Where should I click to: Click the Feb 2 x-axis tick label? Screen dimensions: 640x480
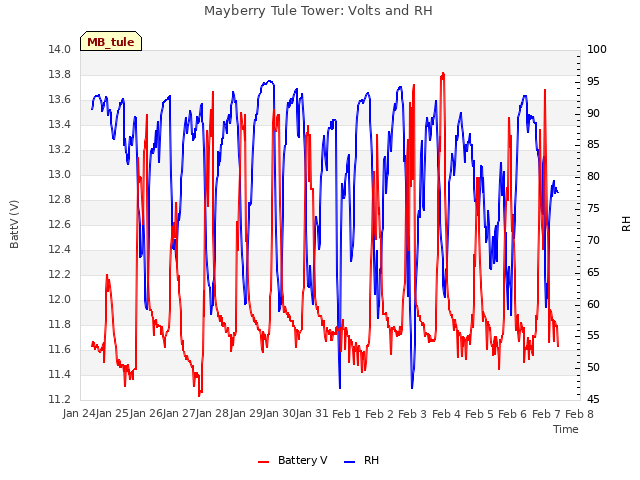coord(380,414)
